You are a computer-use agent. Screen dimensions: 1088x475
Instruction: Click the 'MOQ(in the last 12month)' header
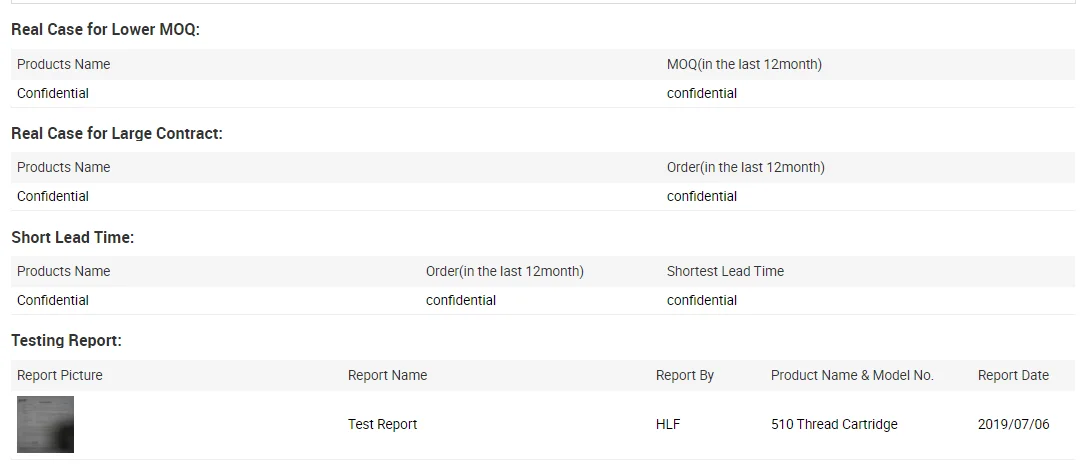pos(744,64)
